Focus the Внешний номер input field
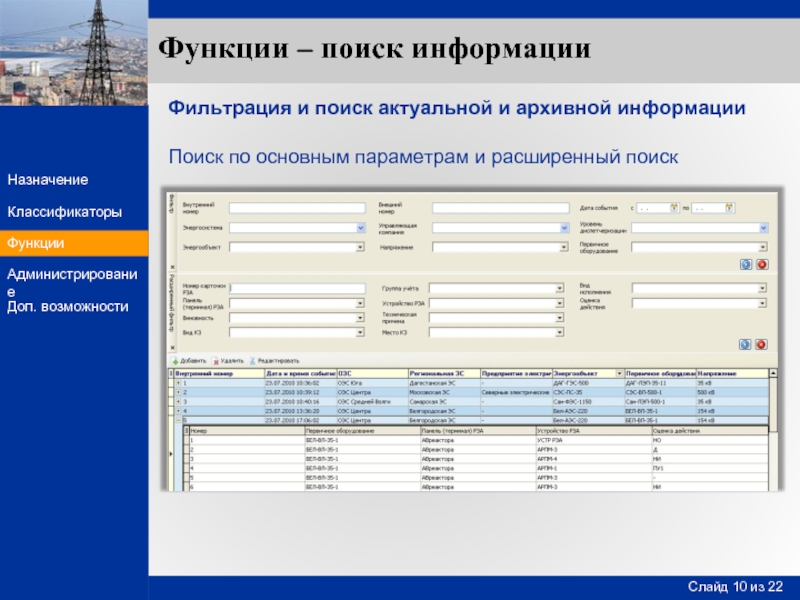The image size is (800, 600). coord(501,208)
